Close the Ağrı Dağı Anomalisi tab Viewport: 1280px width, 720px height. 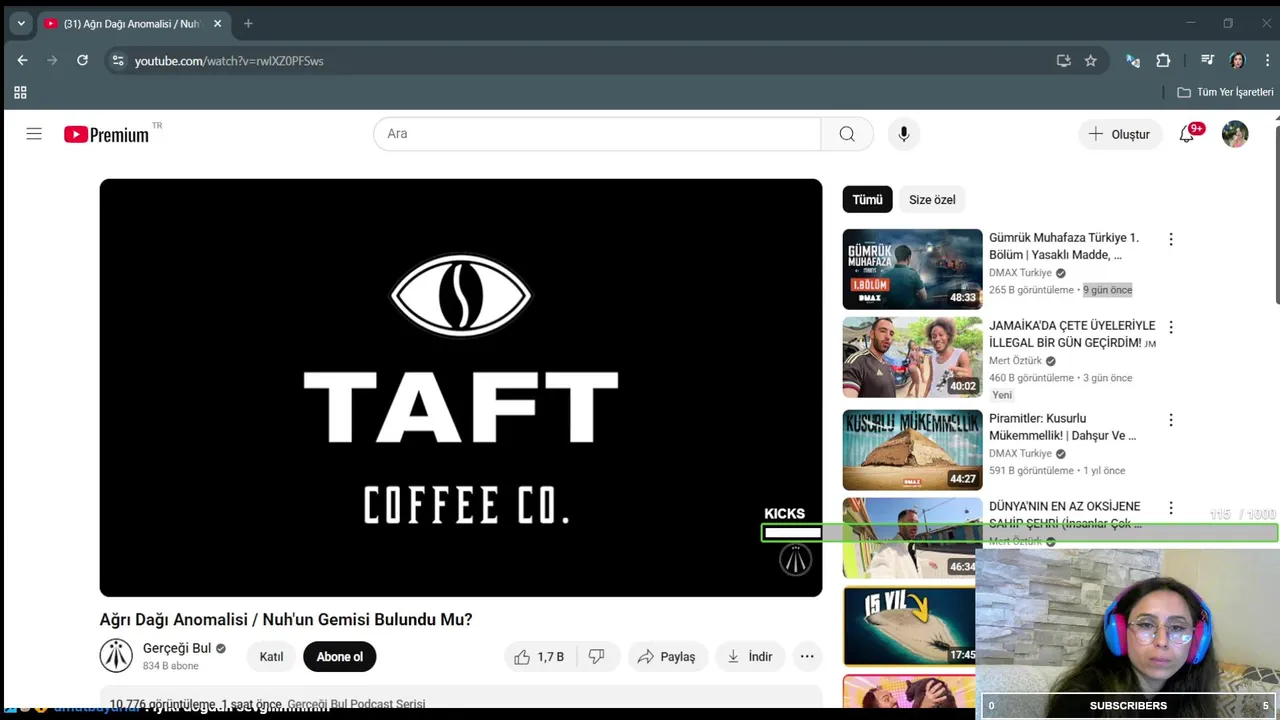(217, 23)
